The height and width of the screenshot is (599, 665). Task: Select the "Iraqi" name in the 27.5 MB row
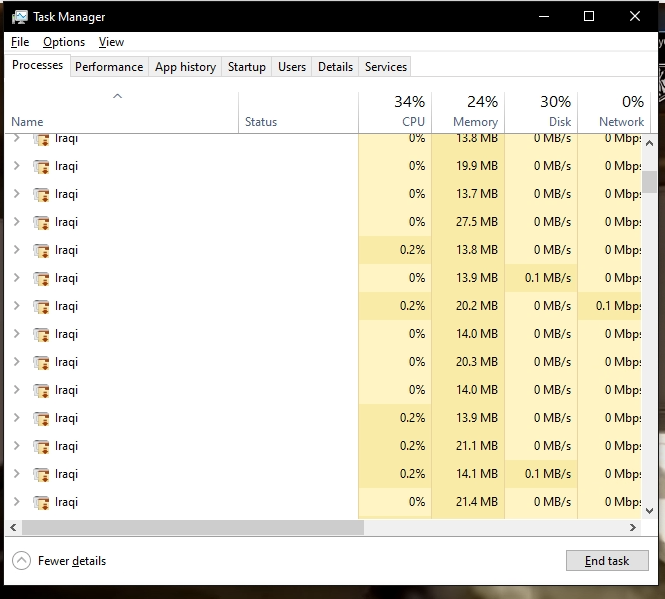coord(66,222)
